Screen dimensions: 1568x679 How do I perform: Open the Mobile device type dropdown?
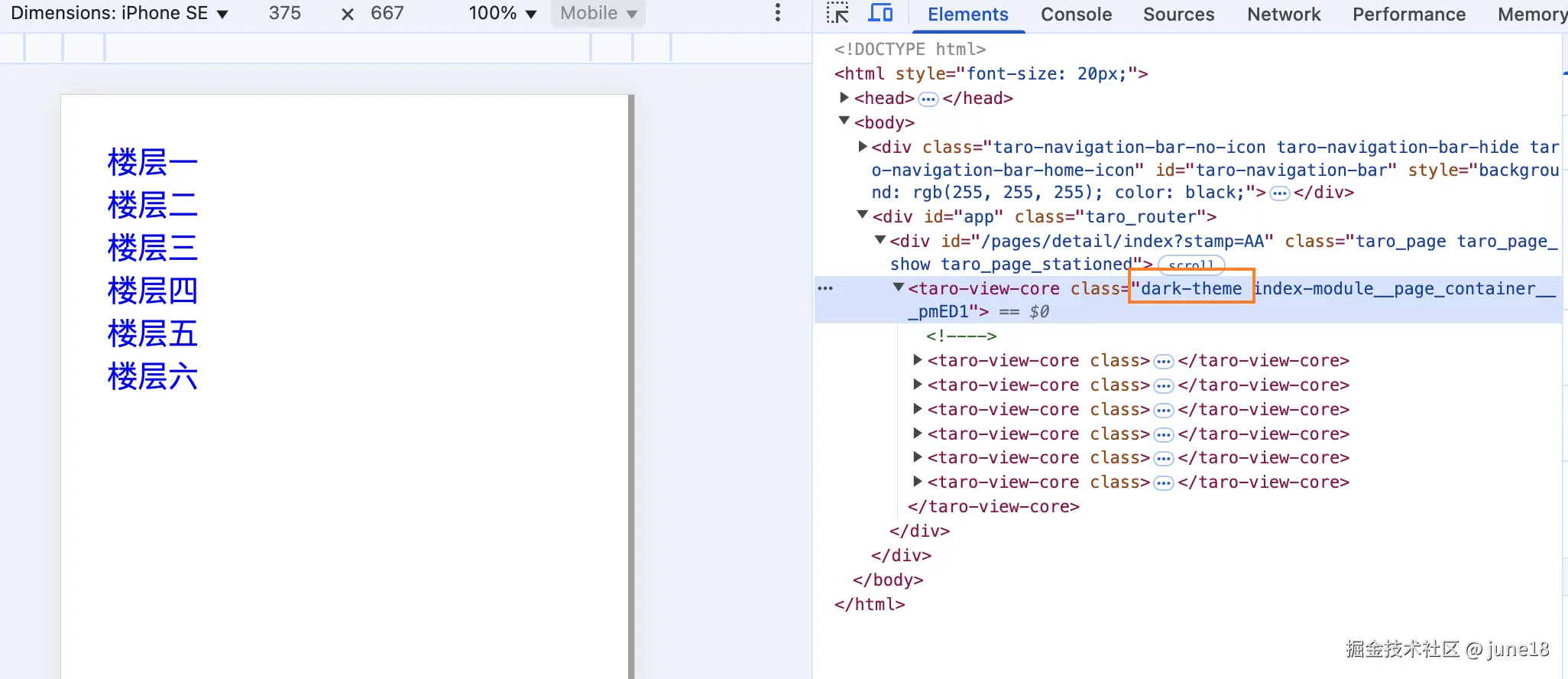[598, 13]
